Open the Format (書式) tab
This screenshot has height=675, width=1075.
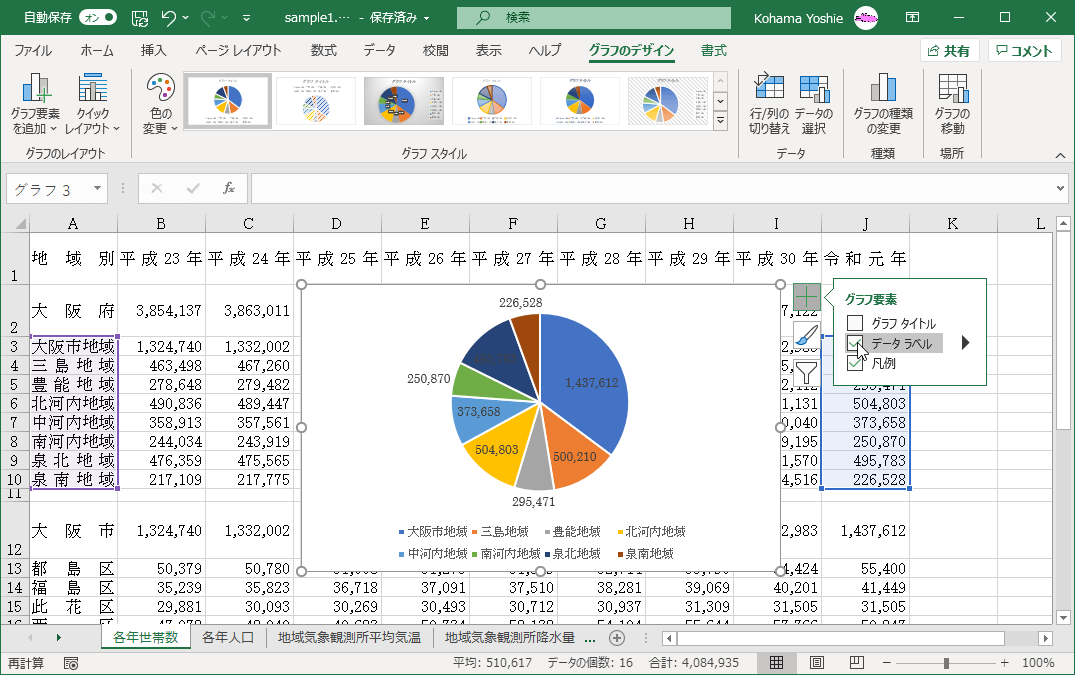(x=714, y=51)
